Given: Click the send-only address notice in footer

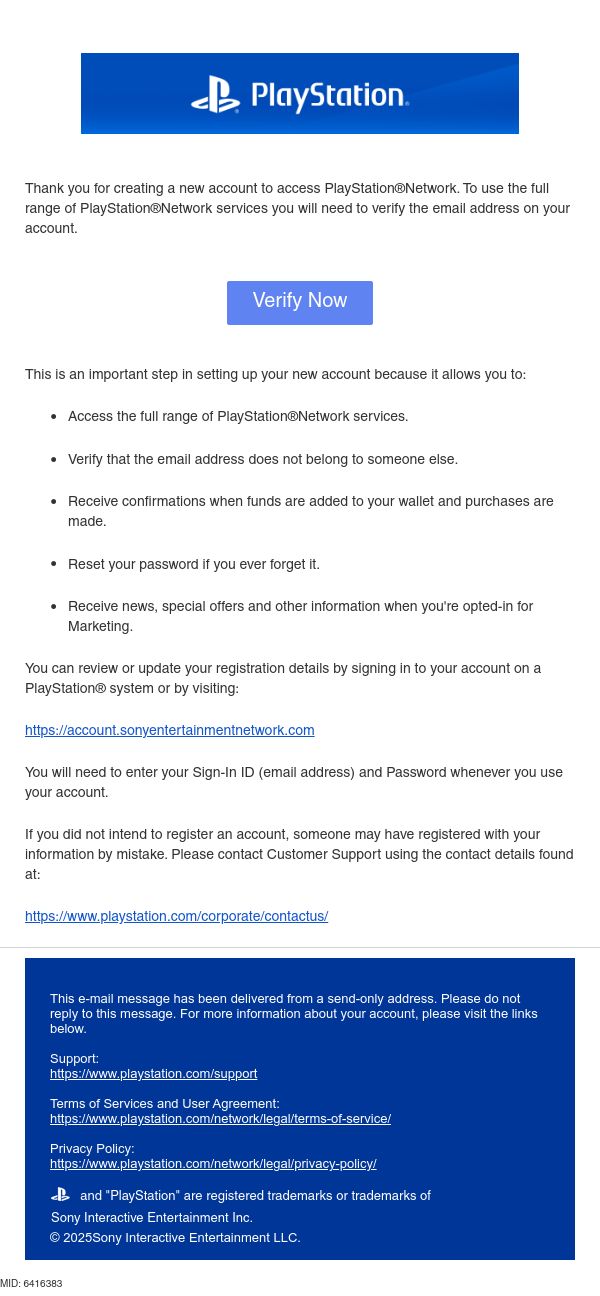Looking at the screenshot, I should coord(294,1013).
